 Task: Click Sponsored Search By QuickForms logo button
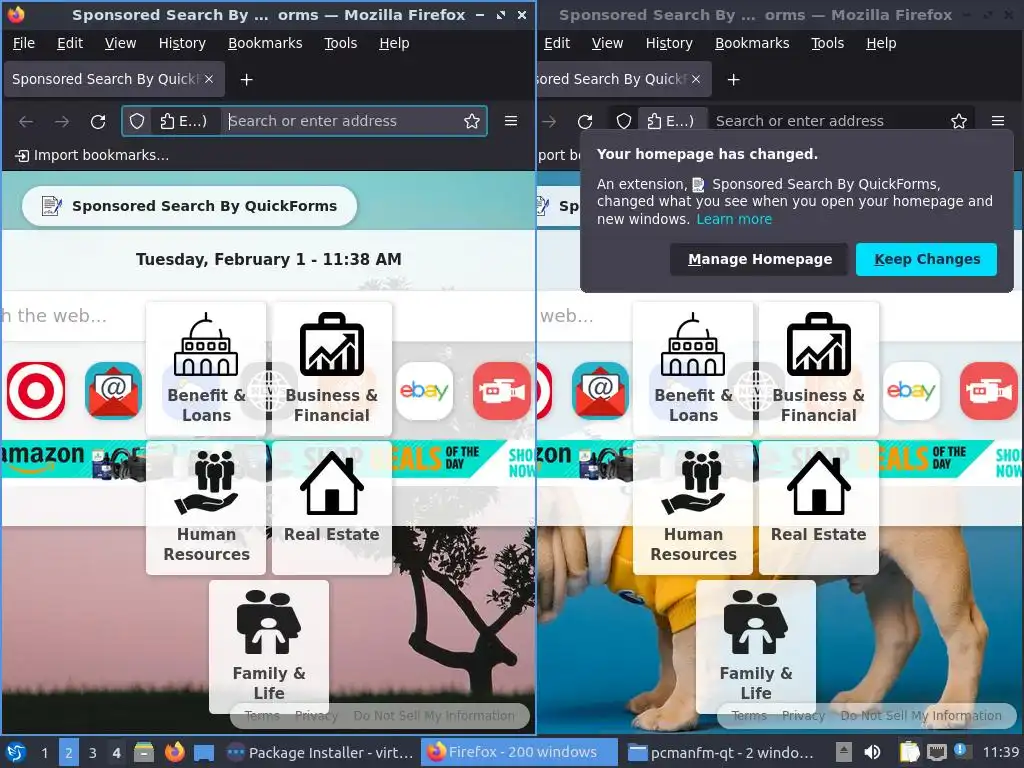point(189,206)
